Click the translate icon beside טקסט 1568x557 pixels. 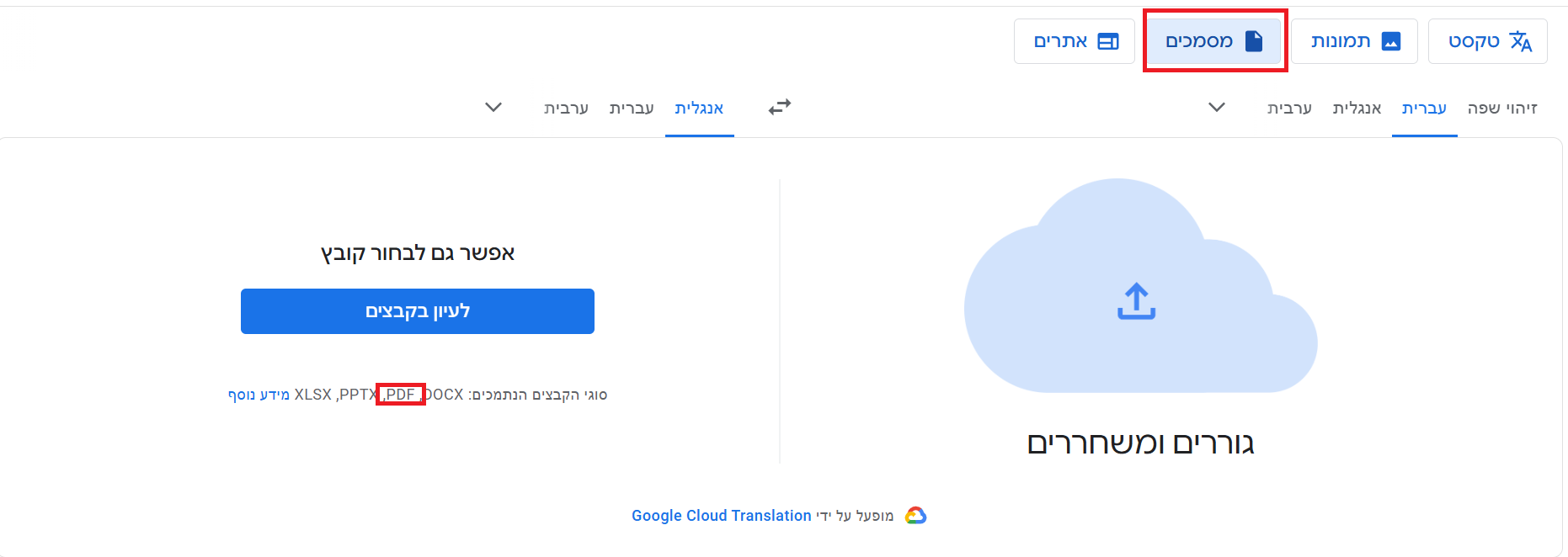coord(1520,41)
